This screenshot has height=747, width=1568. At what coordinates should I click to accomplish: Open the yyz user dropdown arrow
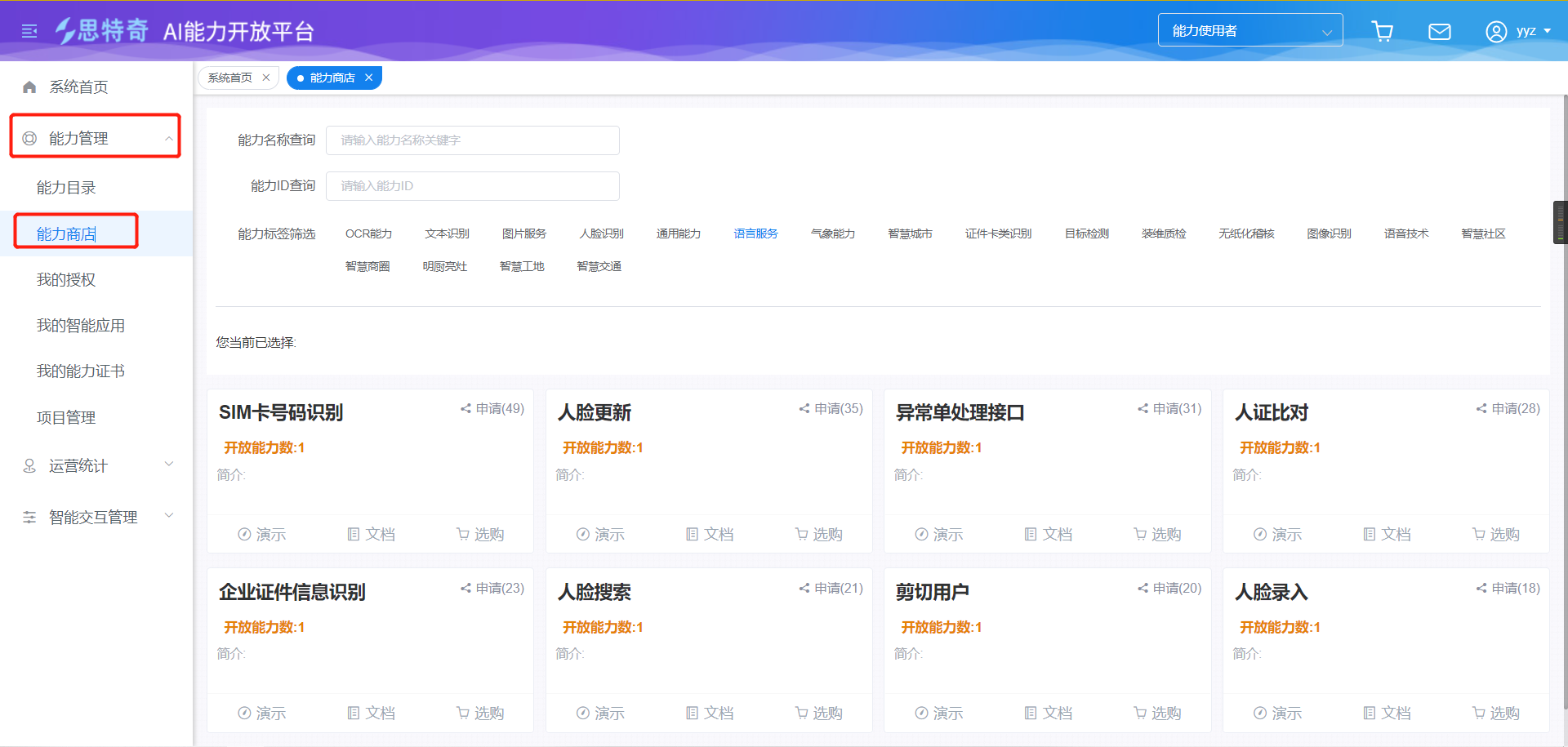click(x=1548, y=31)
